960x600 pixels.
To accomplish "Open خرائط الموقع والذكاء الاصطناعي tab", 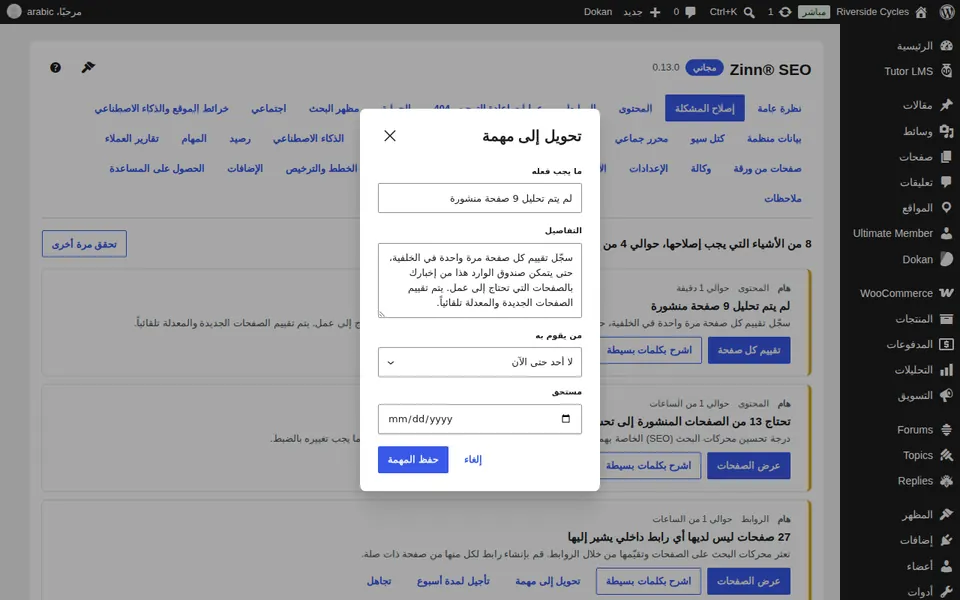I will point(161,108).
